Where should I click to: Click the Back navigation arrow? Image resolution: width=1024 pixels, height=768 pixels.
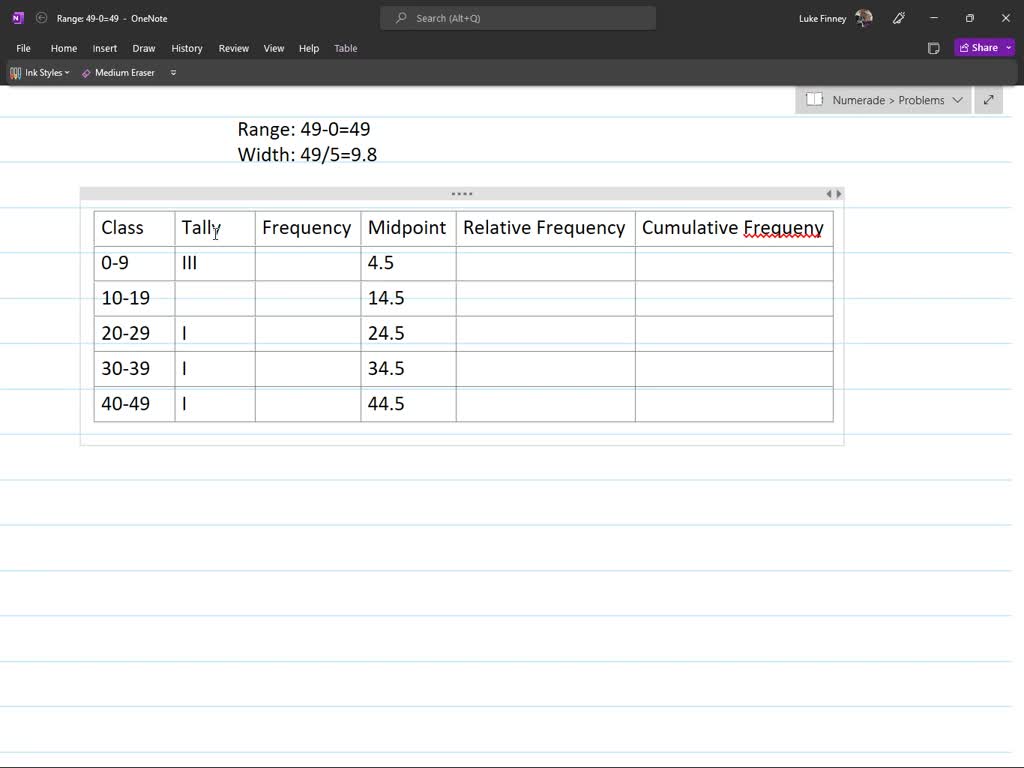coord(41,19)
